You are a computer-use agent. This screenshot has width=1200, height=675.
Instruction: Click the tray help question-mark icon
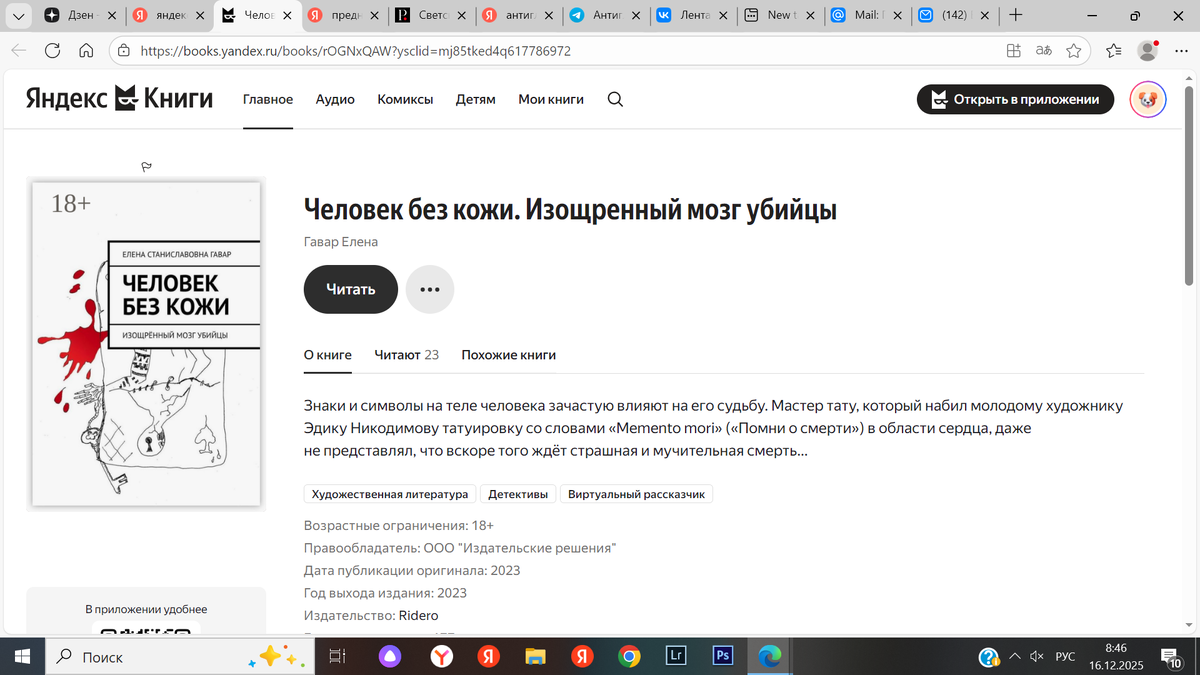(x=989, y=656)
